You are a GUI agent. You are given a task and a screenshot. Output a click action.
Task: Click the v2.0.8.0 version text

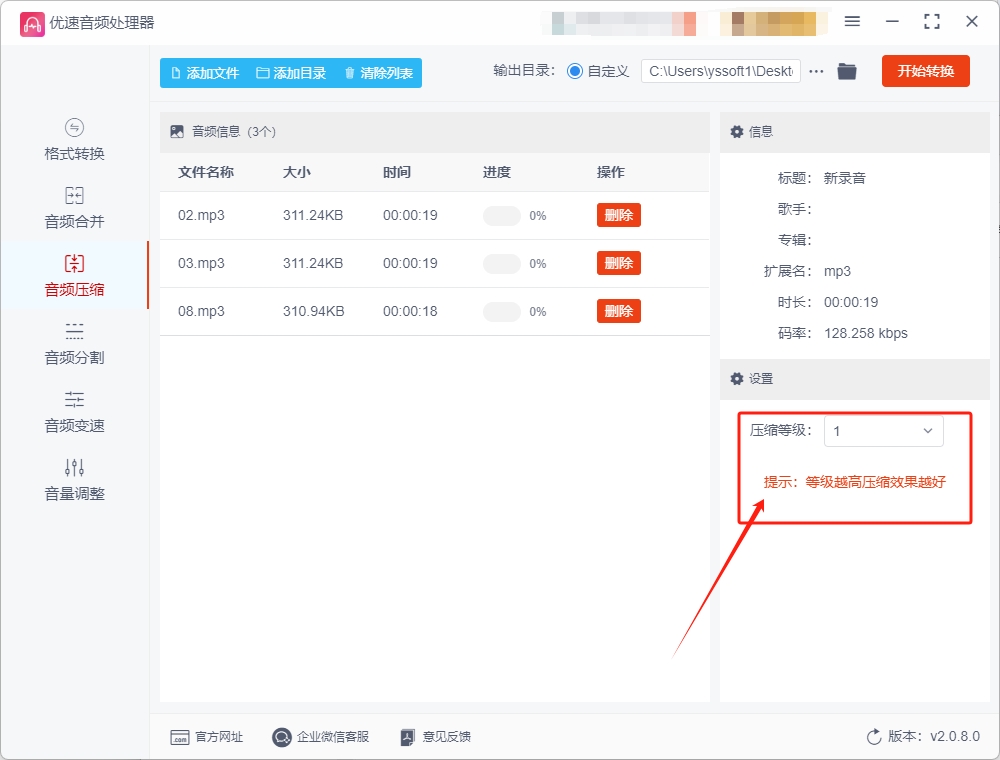(955, 736)
